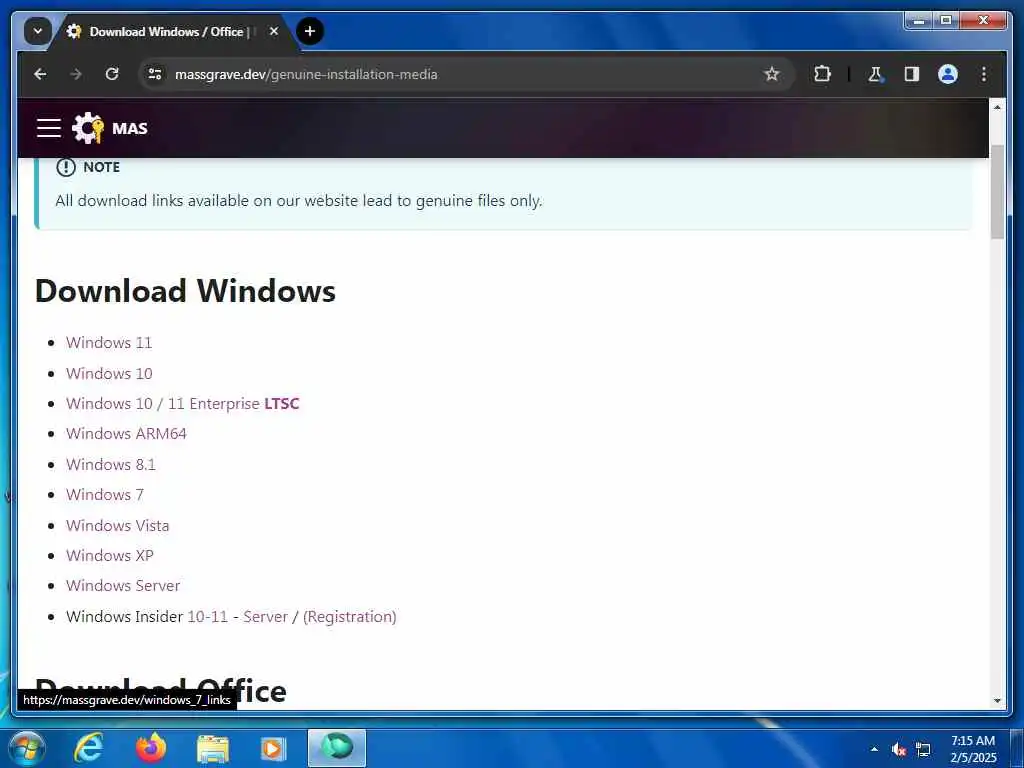This screenshot has width=1024, height=768.
Task: Open Windows Media Player in taskbar
Action: 273,748
